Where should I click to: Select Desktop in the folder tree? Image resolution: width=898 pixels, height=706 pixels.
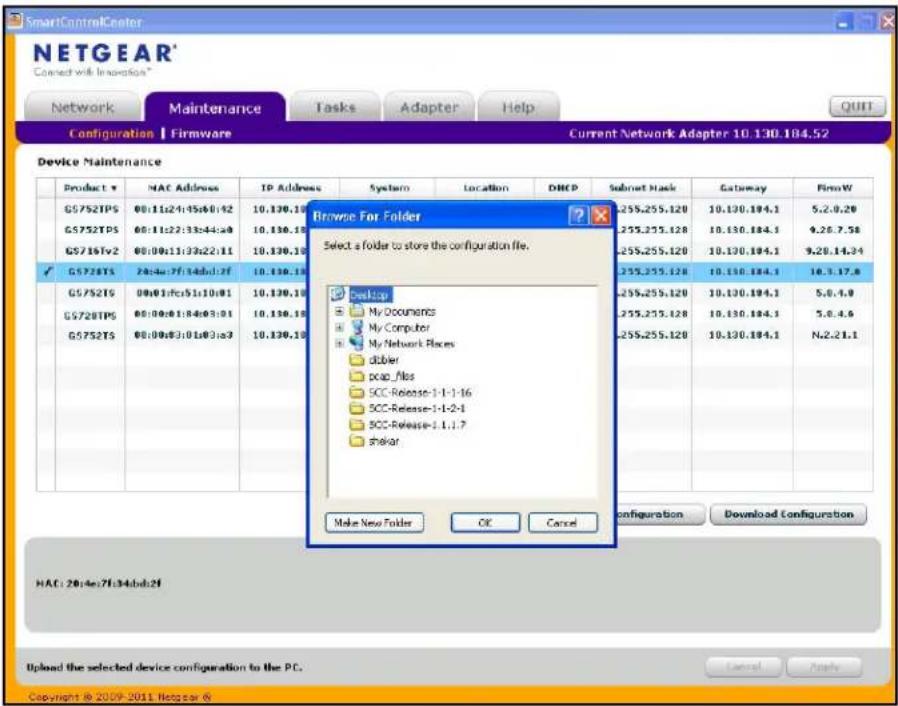coord(369,295)
